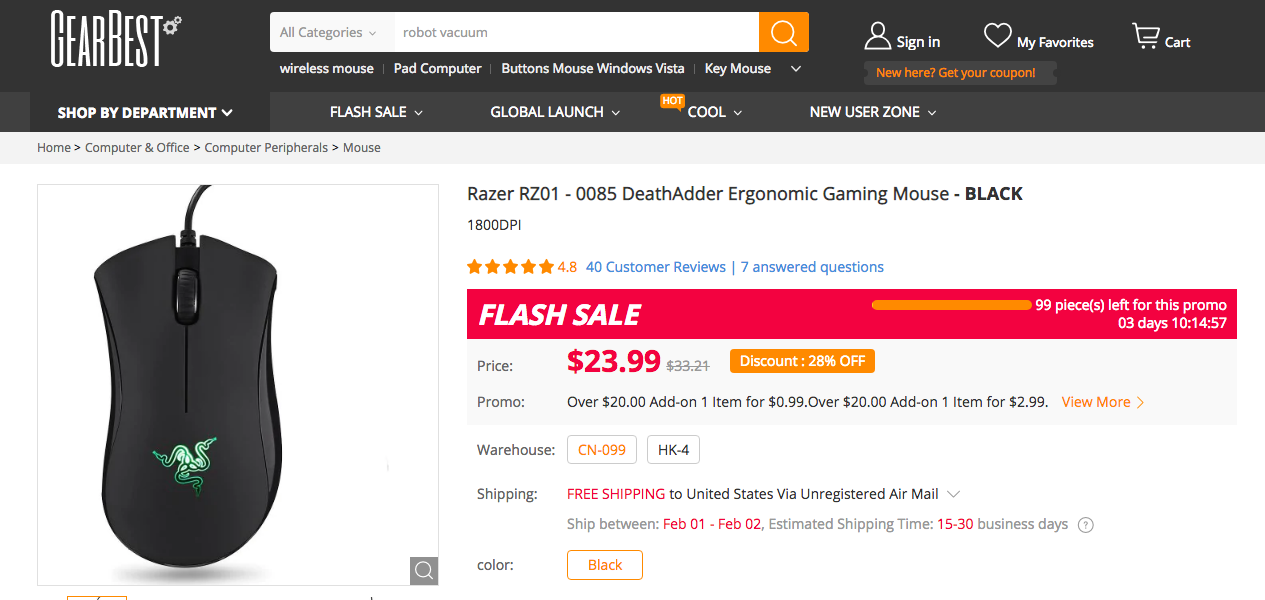
Task: Open the 40 Customer Reviews link
Action: tap(655, 267)
